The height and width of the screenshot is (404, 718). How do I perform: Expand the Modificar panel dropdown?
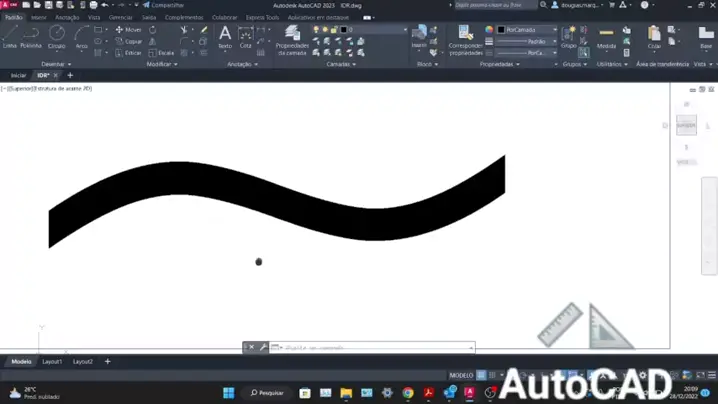161,64
